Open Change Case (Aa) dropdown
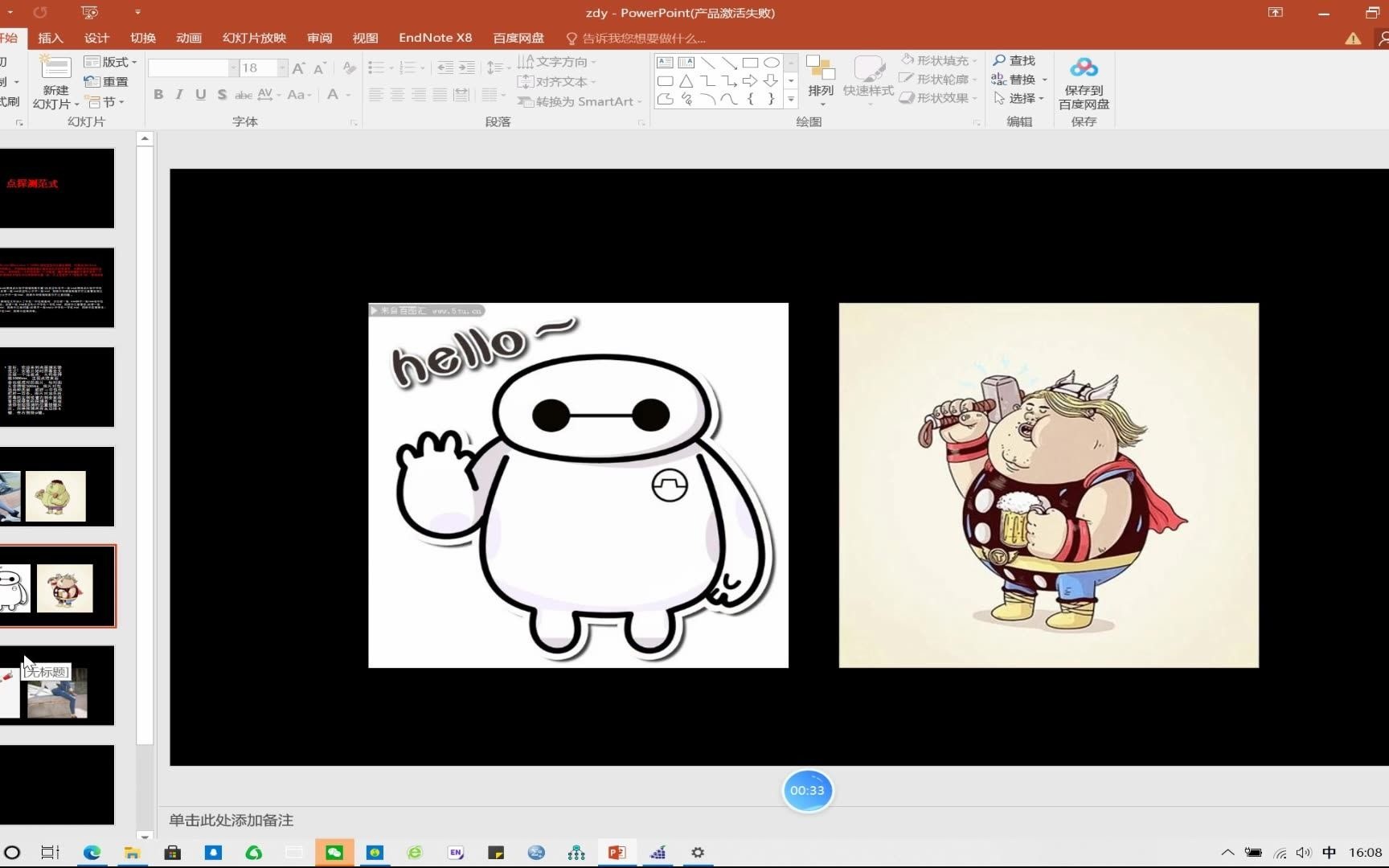 (299, 95)
